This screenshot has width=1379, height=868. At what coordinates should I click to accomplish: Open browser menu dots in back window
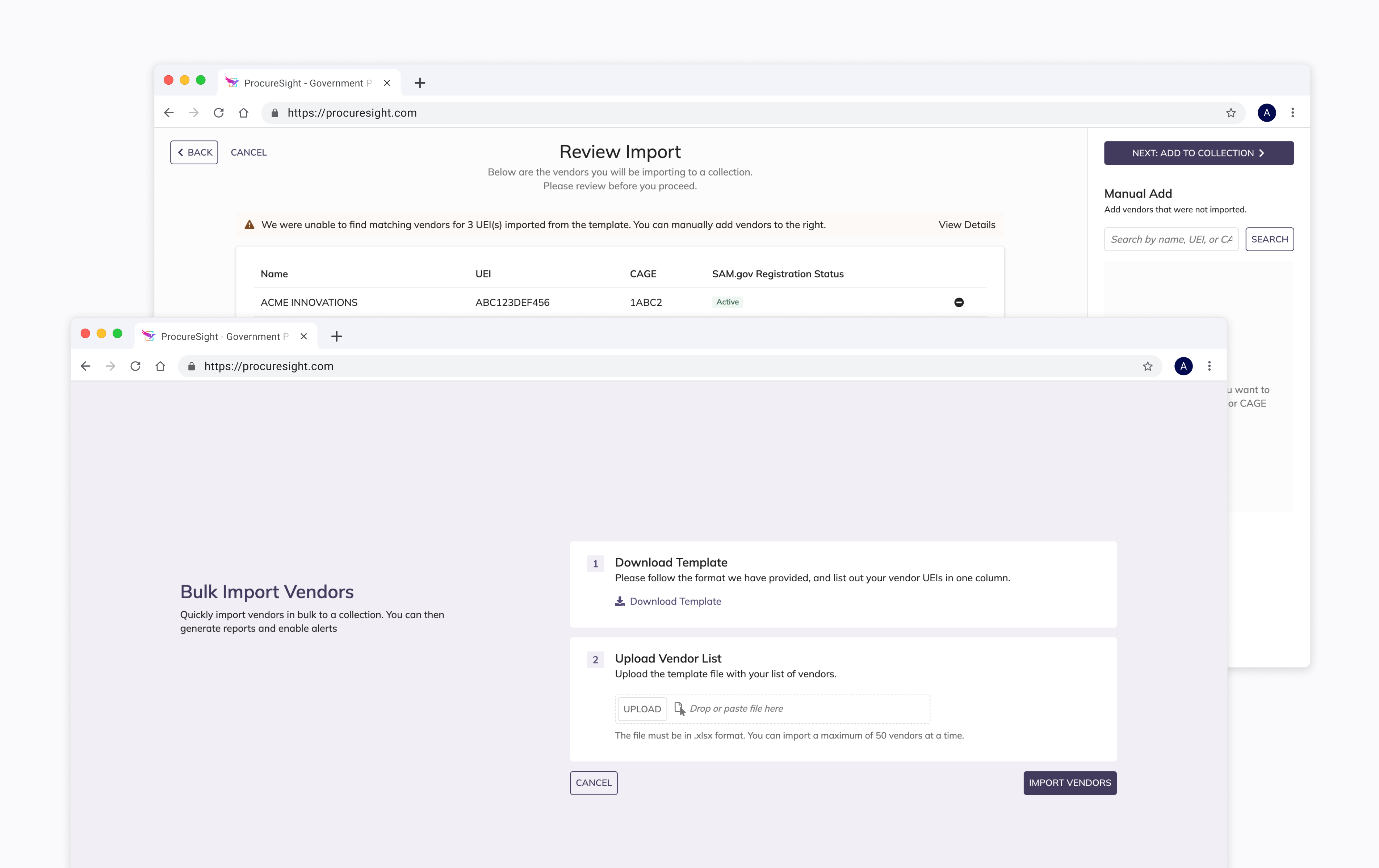click(1292, 113)
